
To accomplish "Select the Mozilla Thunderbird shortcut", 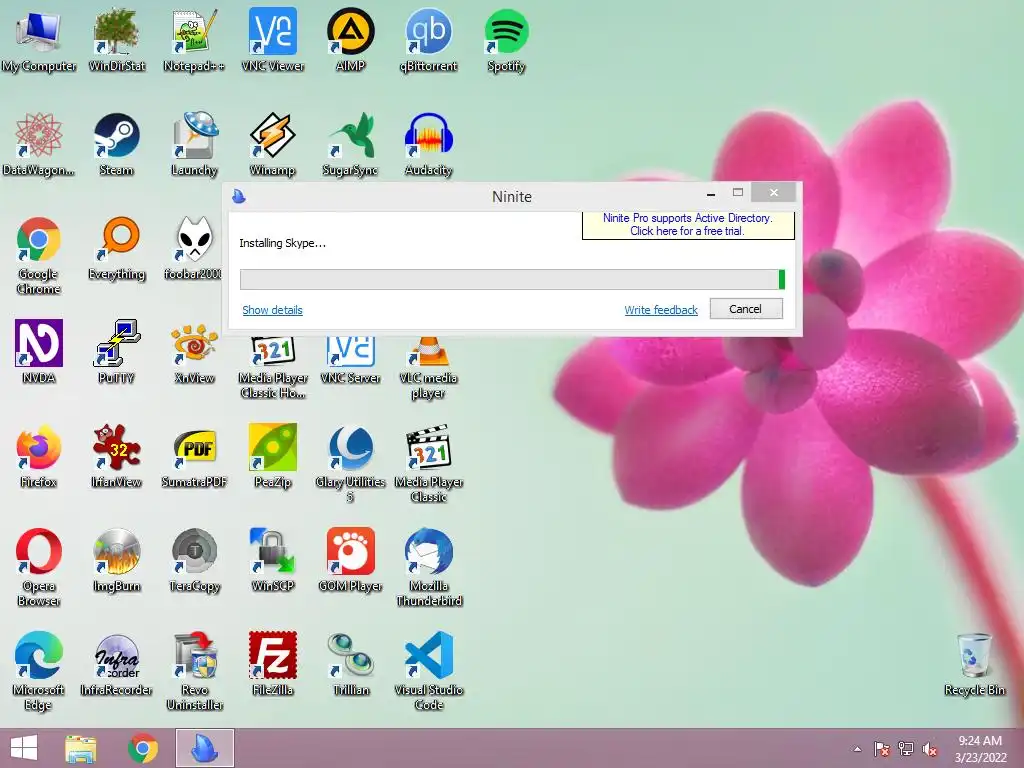I will [x=428, y=567].
